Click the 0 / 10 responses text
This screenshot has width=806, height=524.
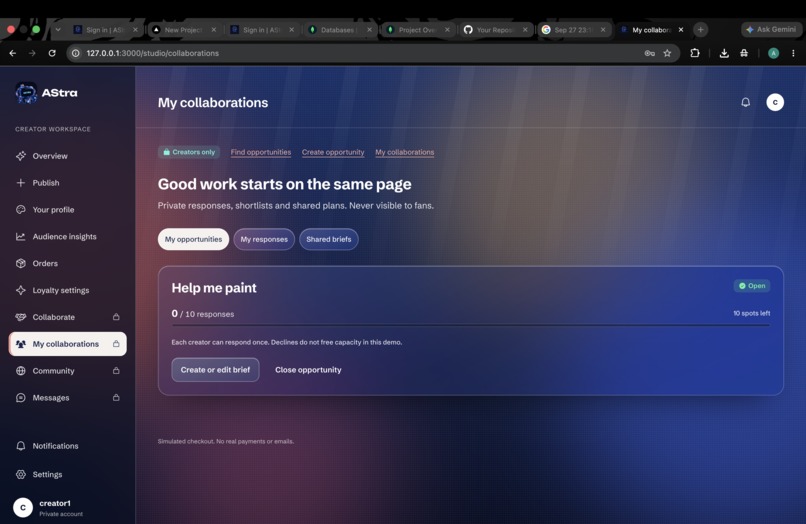coord(203,314)
